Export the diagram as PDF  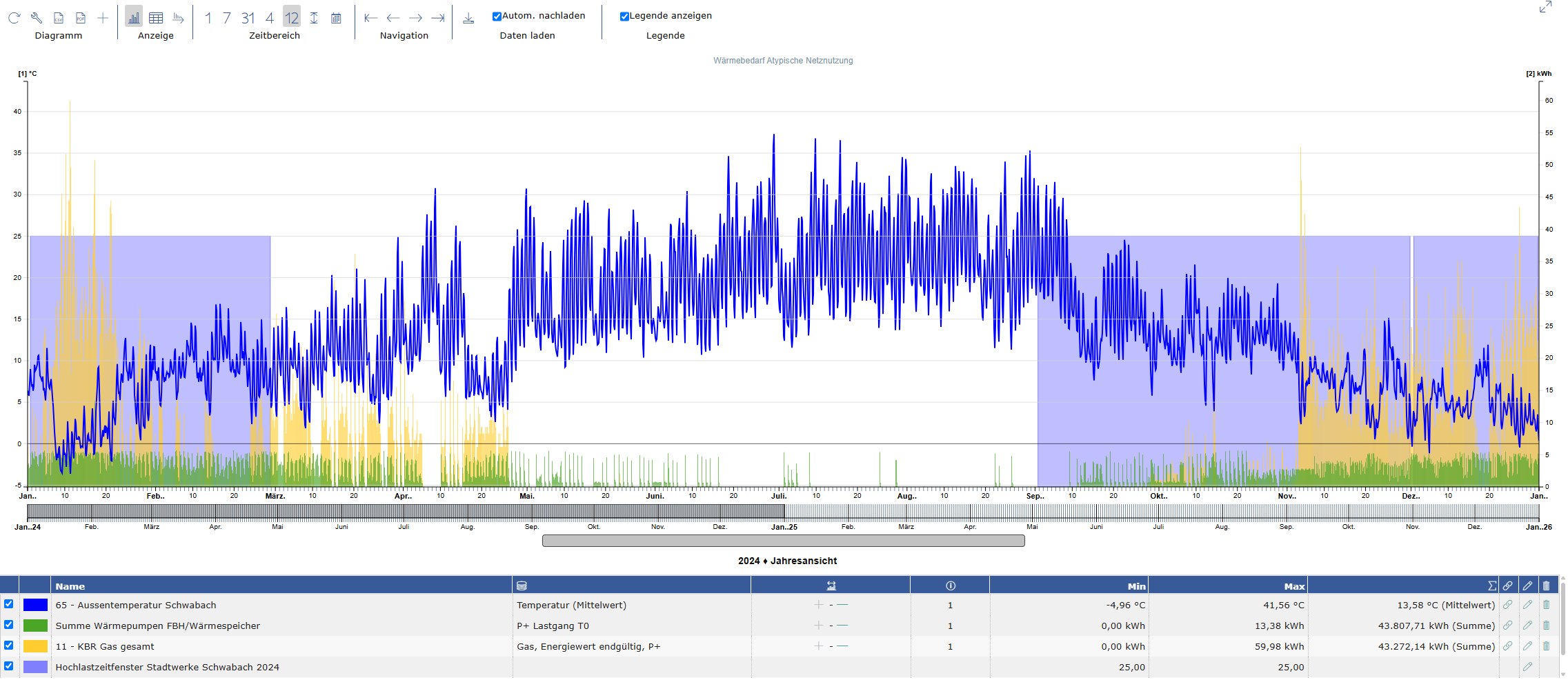click(81, 18)
